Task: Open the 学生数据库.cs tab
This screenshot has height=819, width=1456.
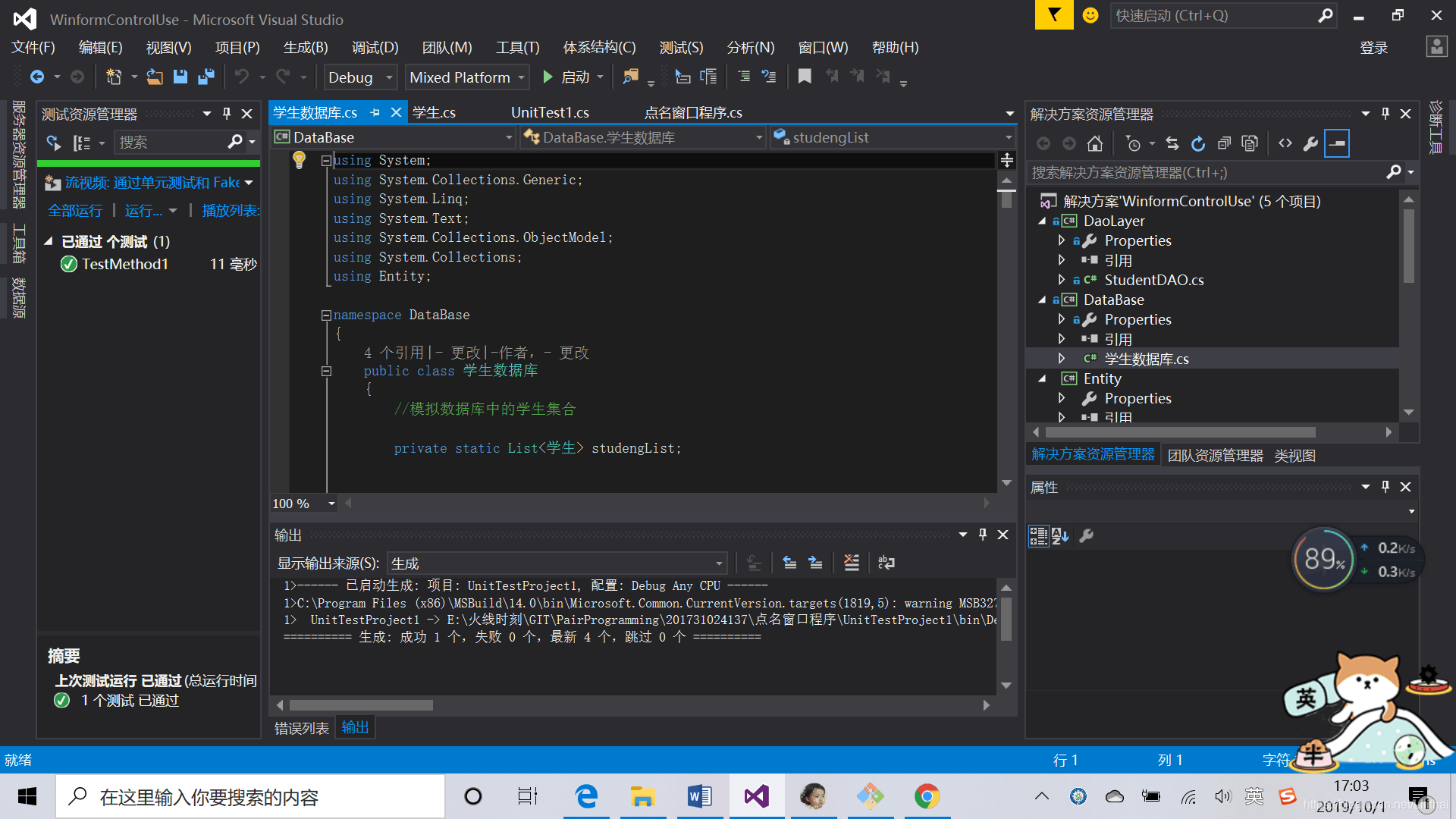Action: [x=315, y=112]
